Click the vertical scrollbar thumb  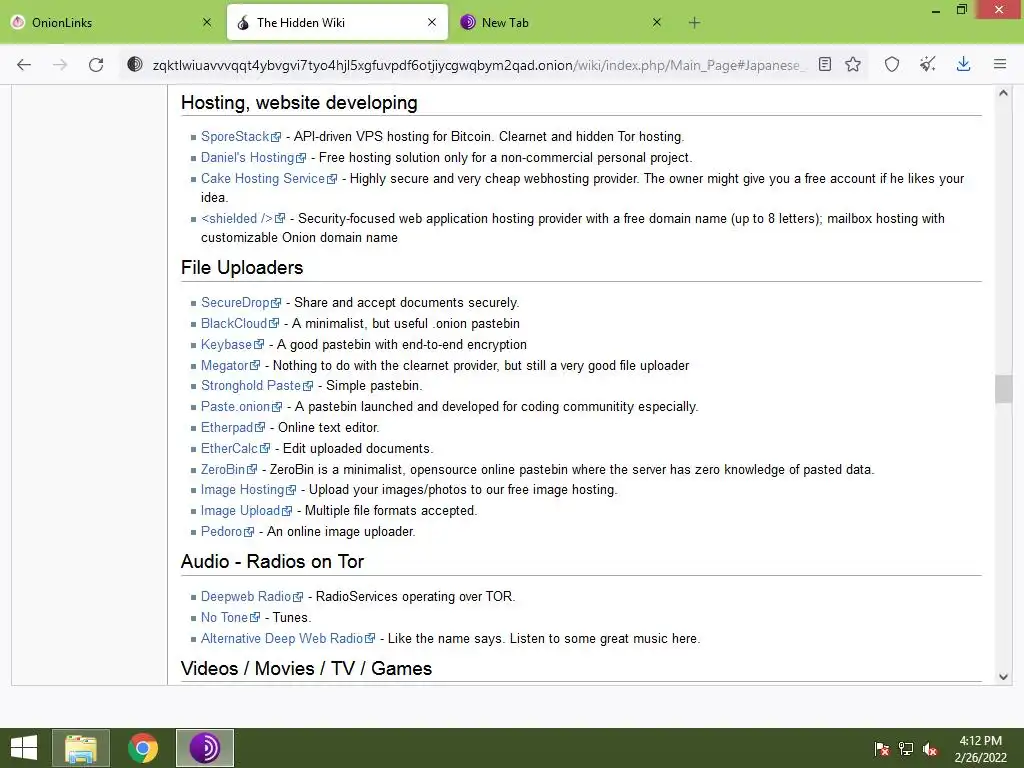pos(1003,390)
